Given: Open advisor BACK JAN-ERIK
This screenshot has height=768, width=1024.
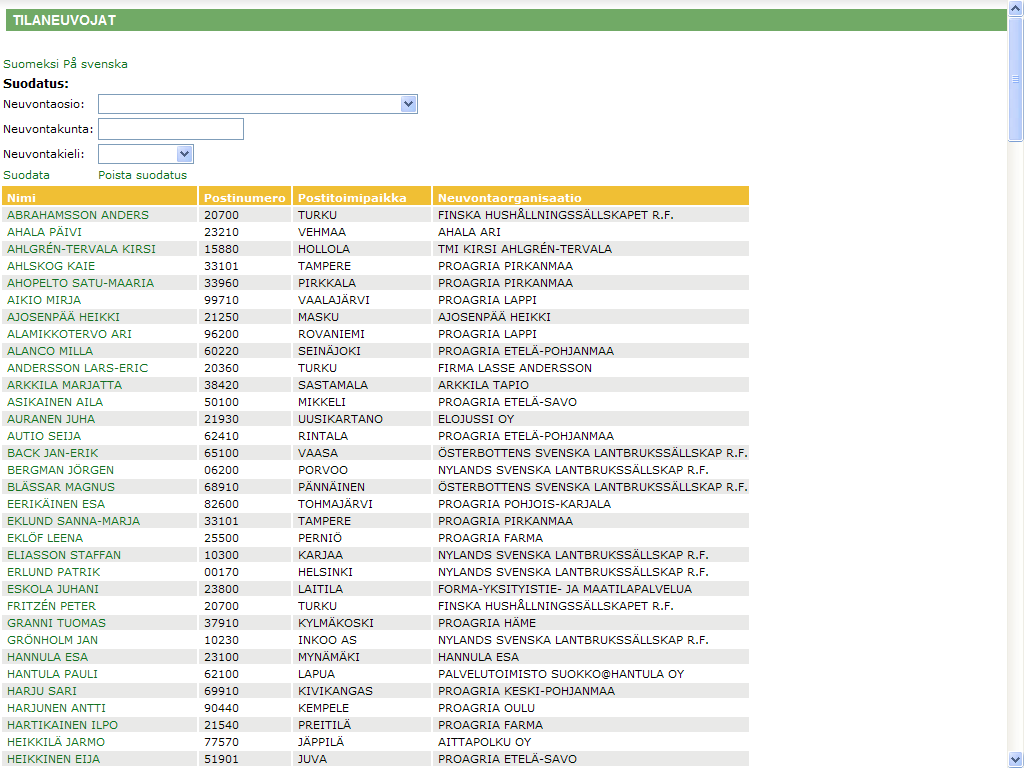Looking at the screenshot, I should tap(53, 453).
